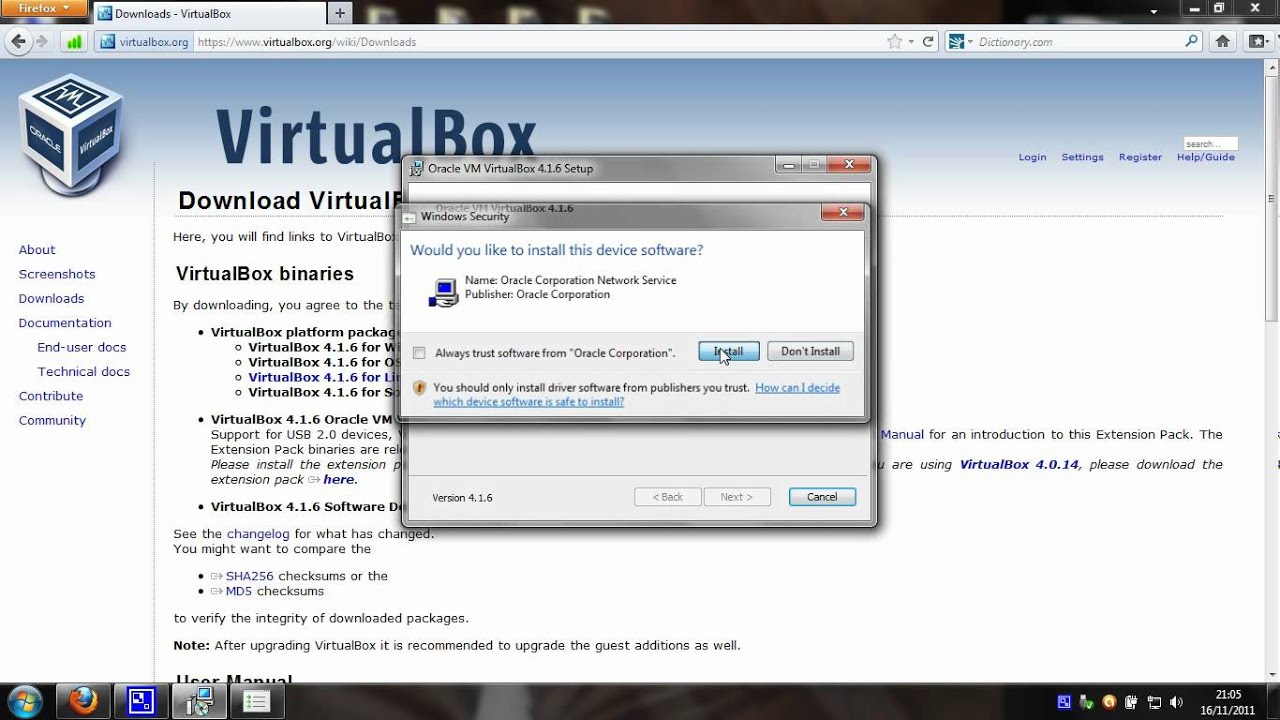Open End-user docs link
This screenshot has height=720, width=1280.
click(x=82, y=347)
